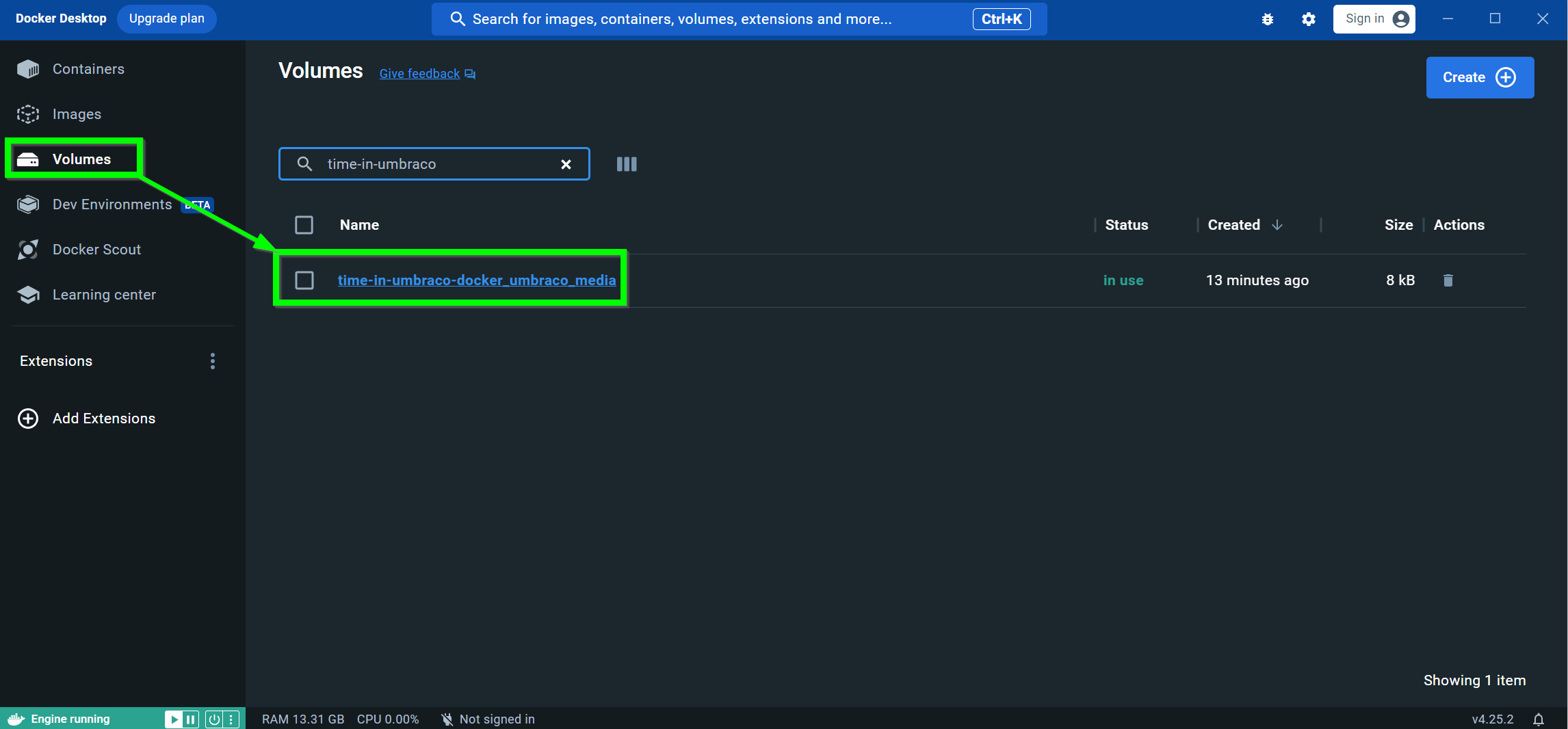Click the Not signed in status
This screenshot has height=729, width=1568.
pyautogui.click(x=497, y=719)
